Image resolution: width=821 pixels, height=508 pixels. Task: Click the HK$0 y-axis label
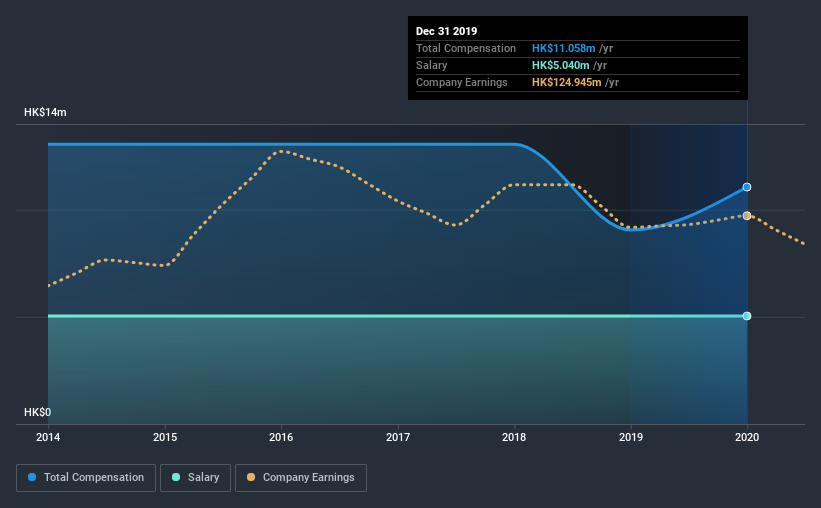[x=38, y=413]
